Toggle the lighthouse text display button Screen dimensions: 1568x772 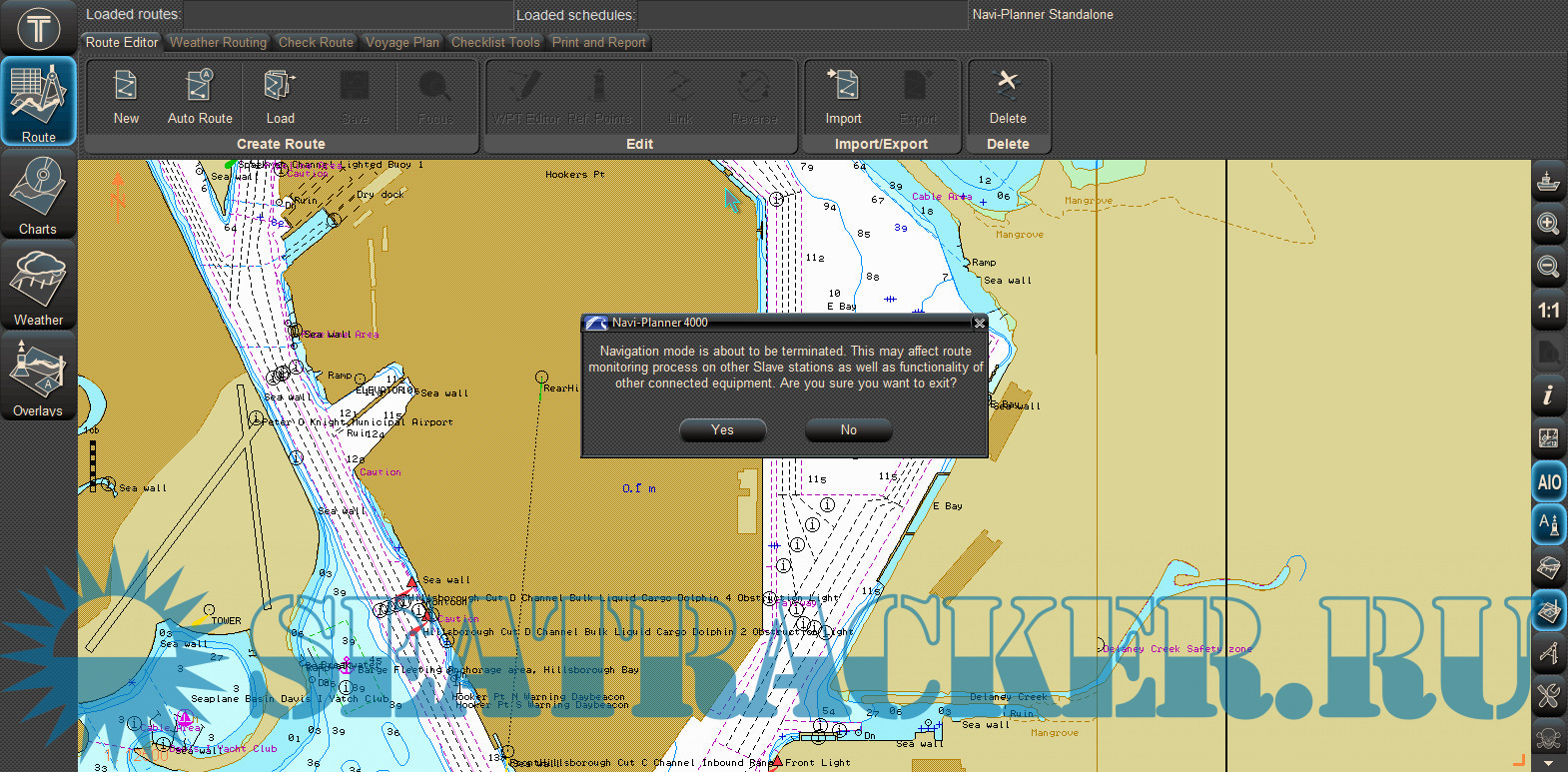[1548, 524]
